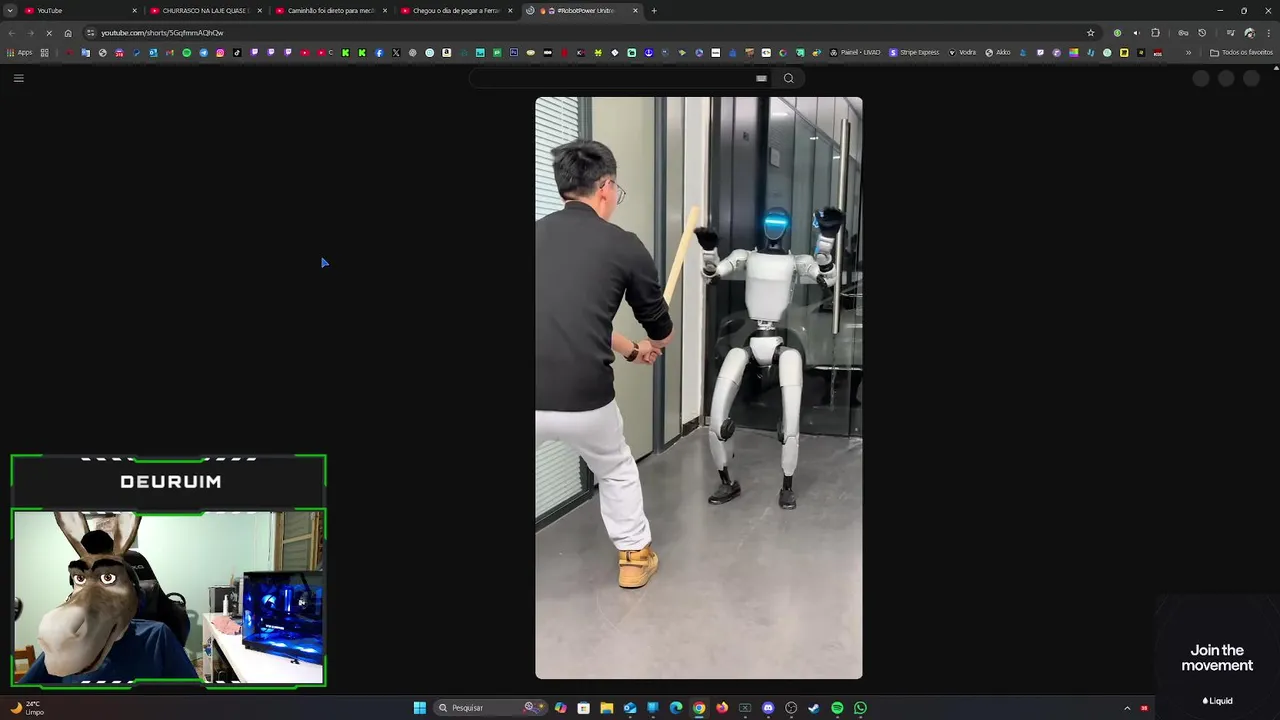Open the Instagram bookmark icon
This screenshot has height=720, width=1280.
coord(220,52)
